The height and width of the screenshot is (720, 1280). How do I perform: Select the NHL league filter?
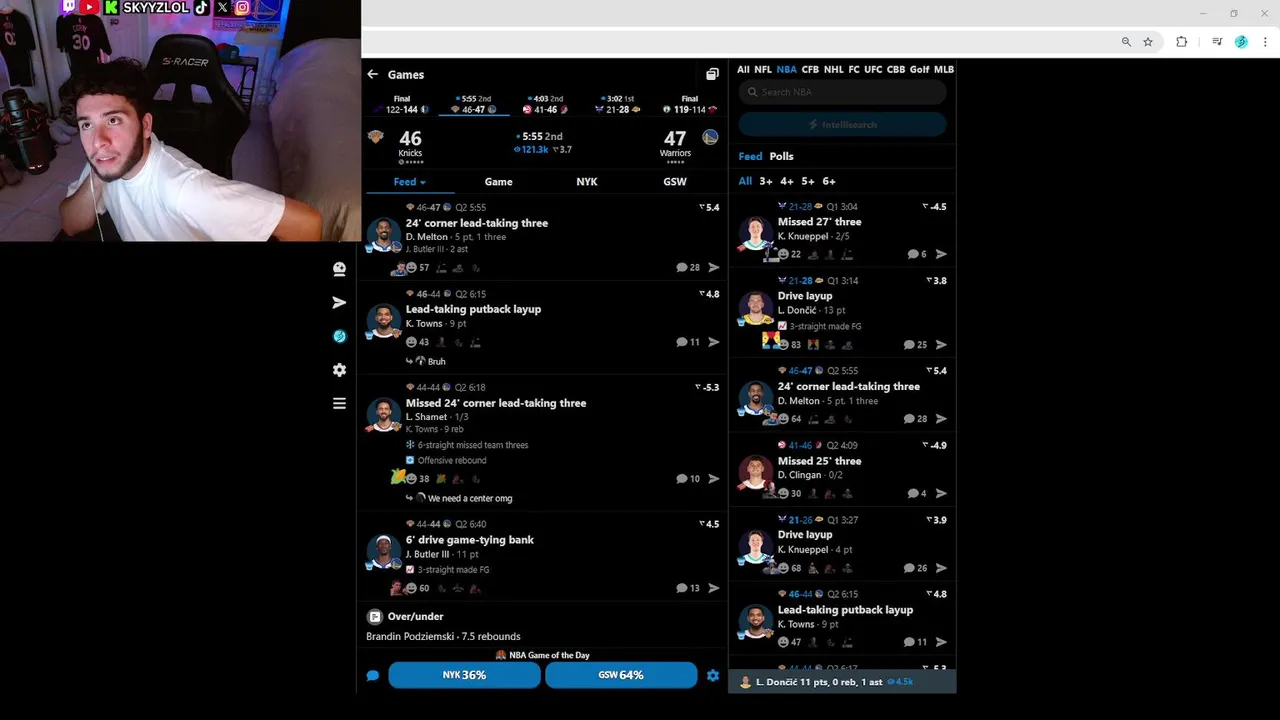click(834, 70)
